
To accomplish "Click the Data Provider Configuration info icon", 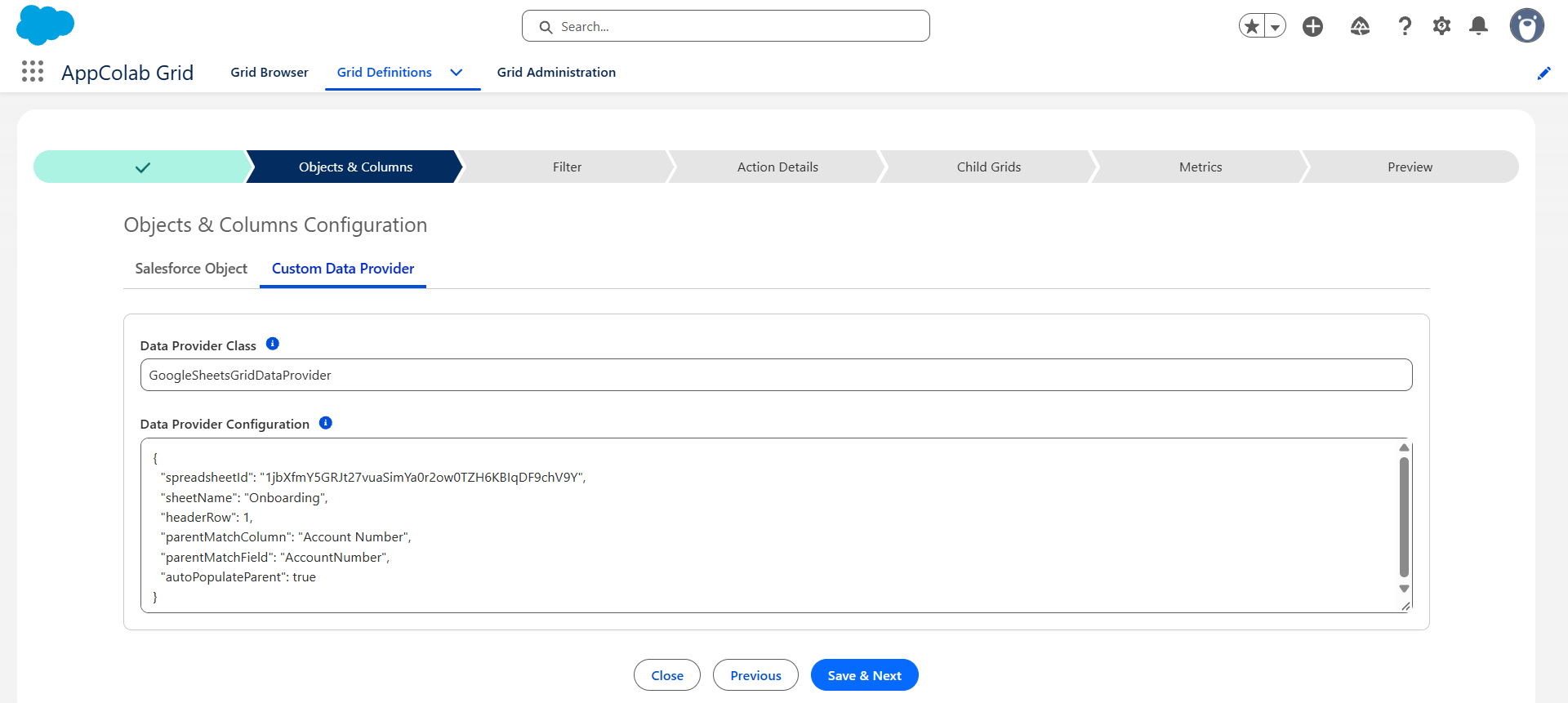I will coord(326,422).
